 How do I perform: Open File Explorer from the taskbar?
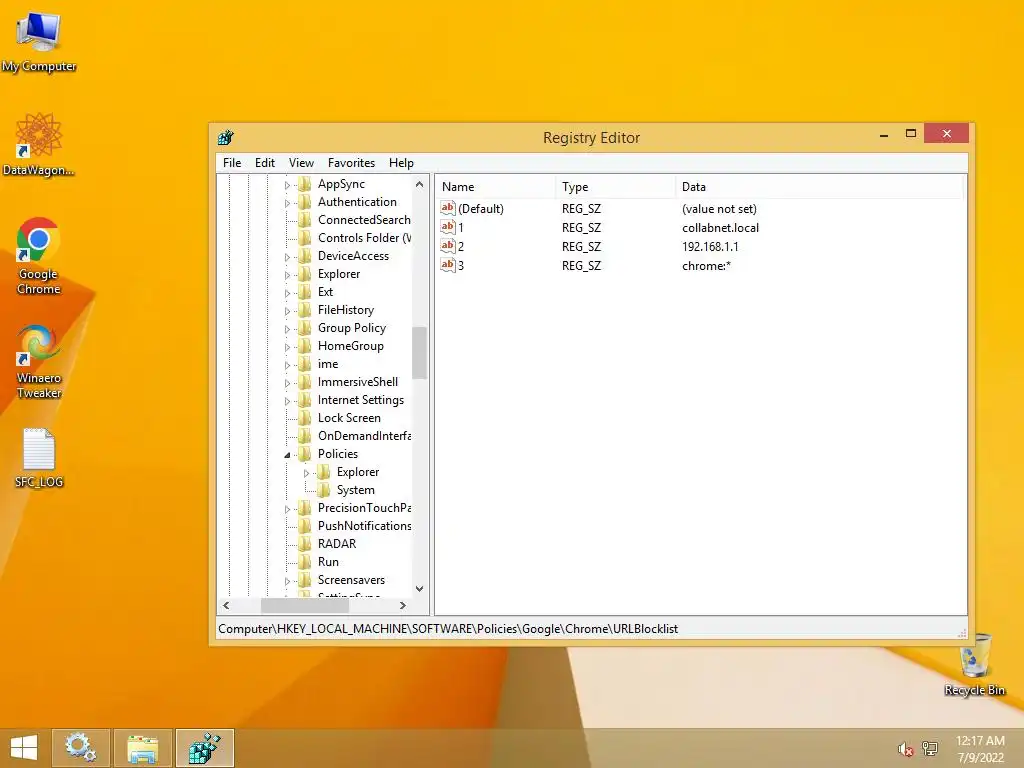point(142,748)
